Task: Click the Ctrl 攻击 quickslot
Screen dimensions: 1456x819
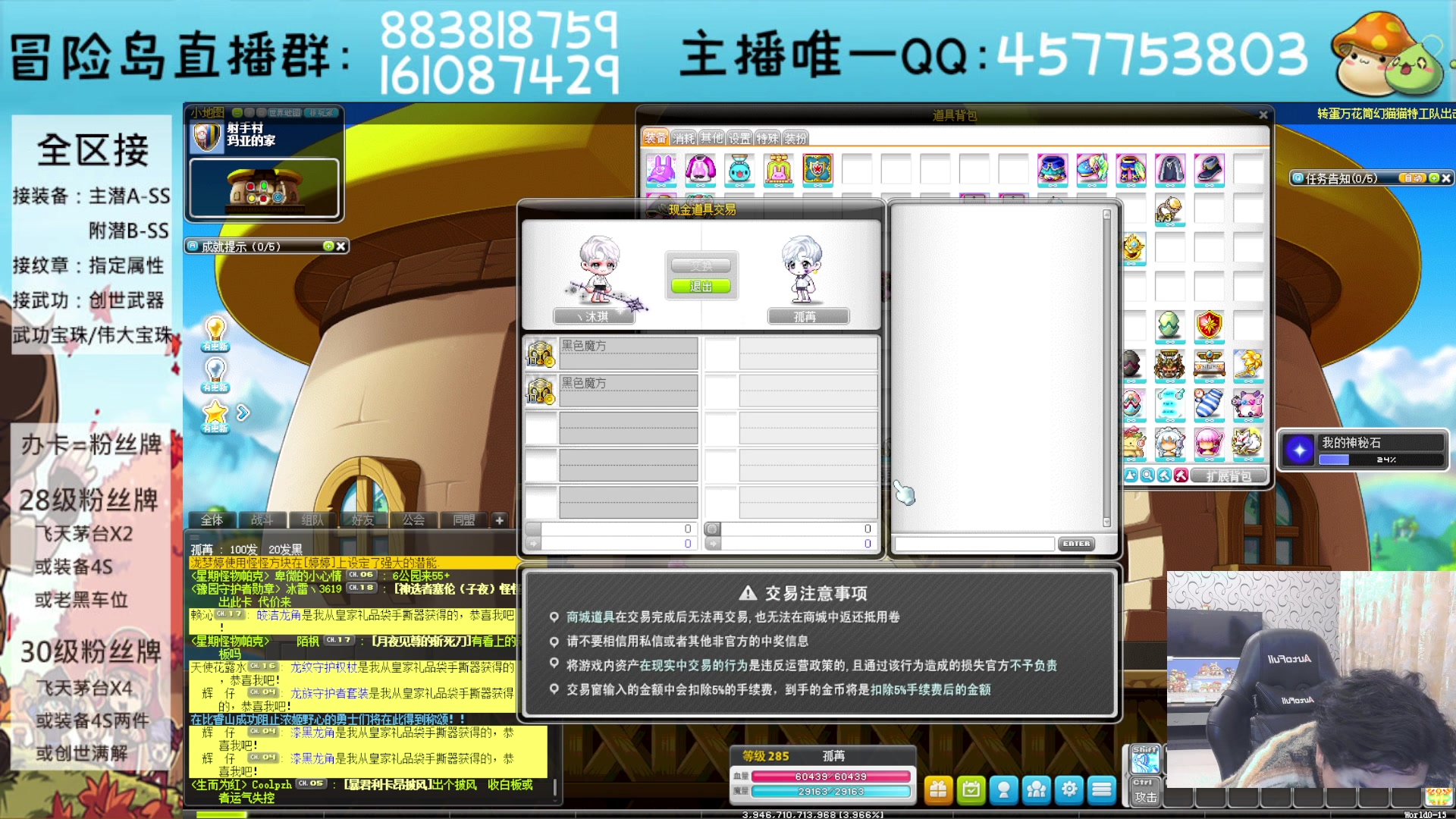Action: pos(1145,792)
